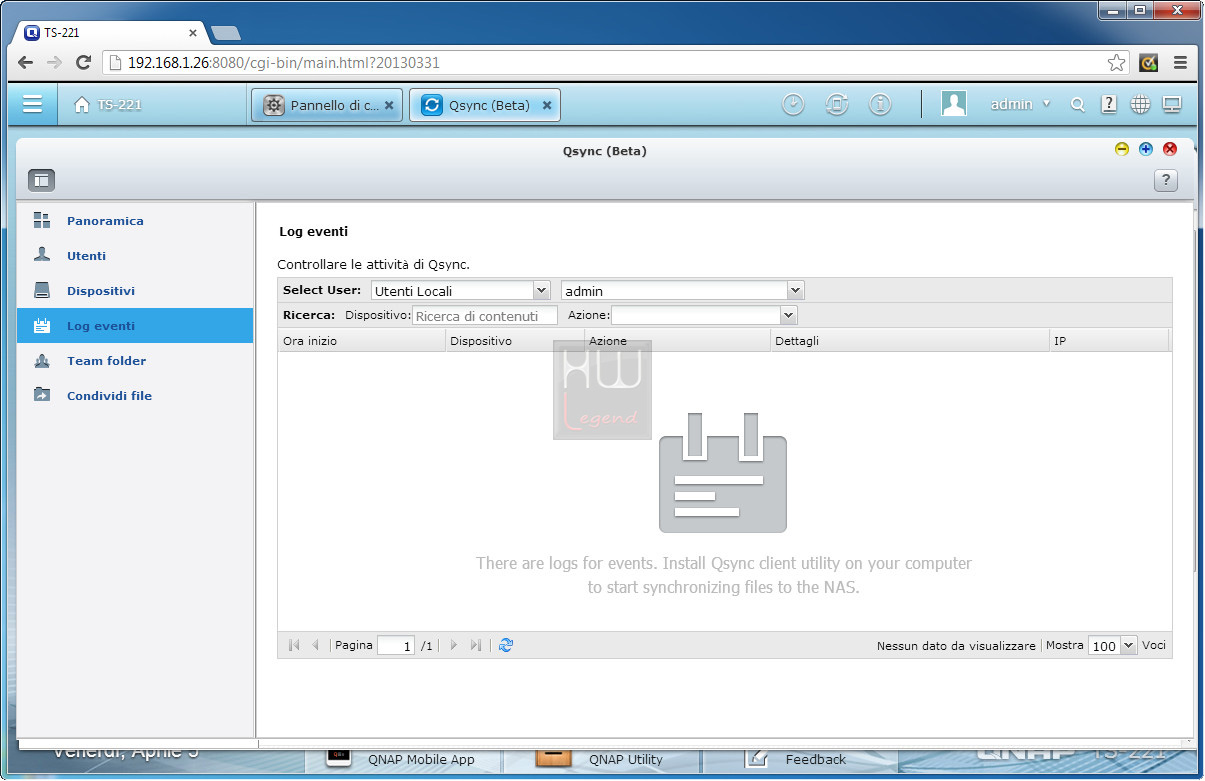The image size is (1205, 781).
Task: Select Log eventi in the sidebar
Action: coord(135,326)
